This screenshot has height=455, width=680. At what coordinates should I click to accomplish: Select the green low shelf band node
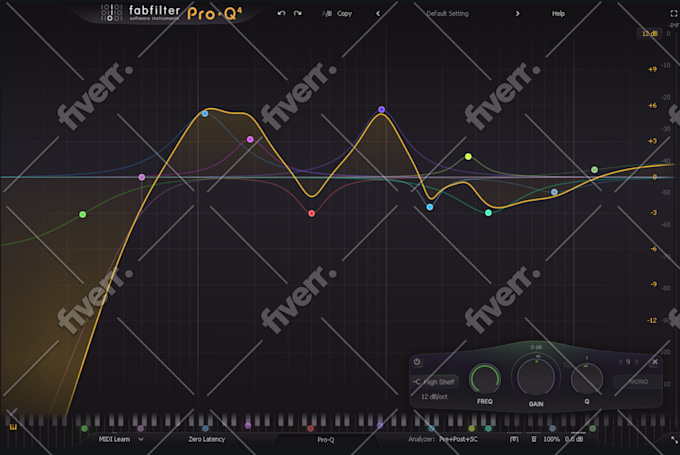82,214
